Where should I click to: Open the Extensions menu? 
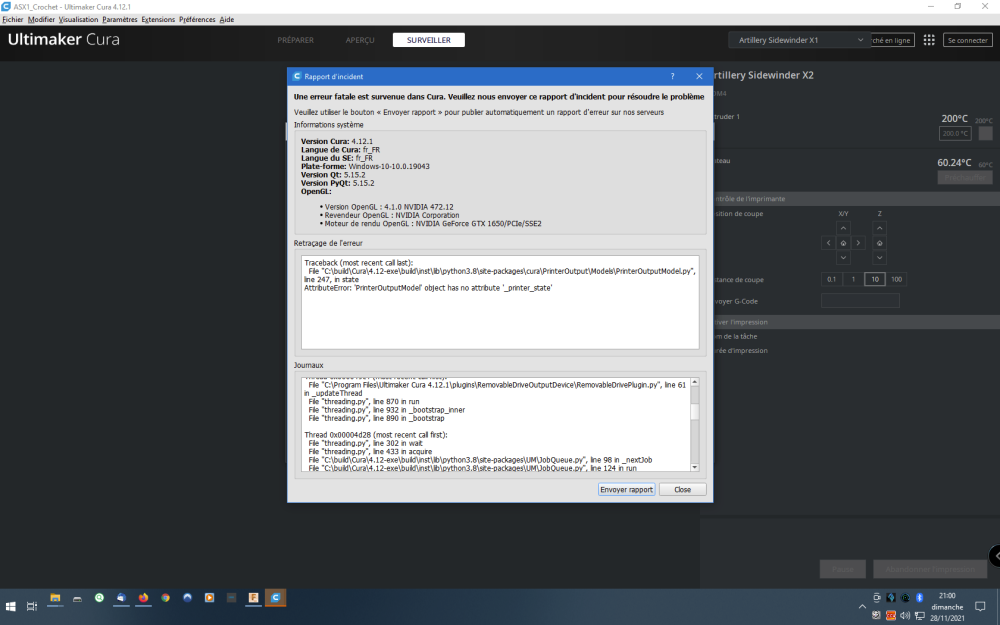pos(158,20)
